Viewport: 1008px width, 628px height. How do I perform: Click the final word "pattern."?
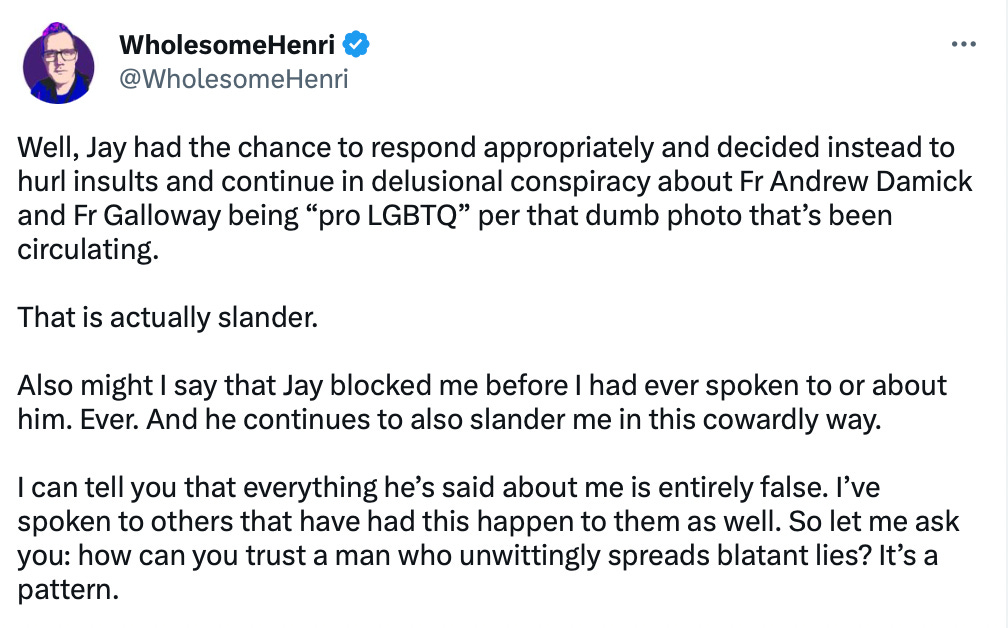click(x=68, y=589)
